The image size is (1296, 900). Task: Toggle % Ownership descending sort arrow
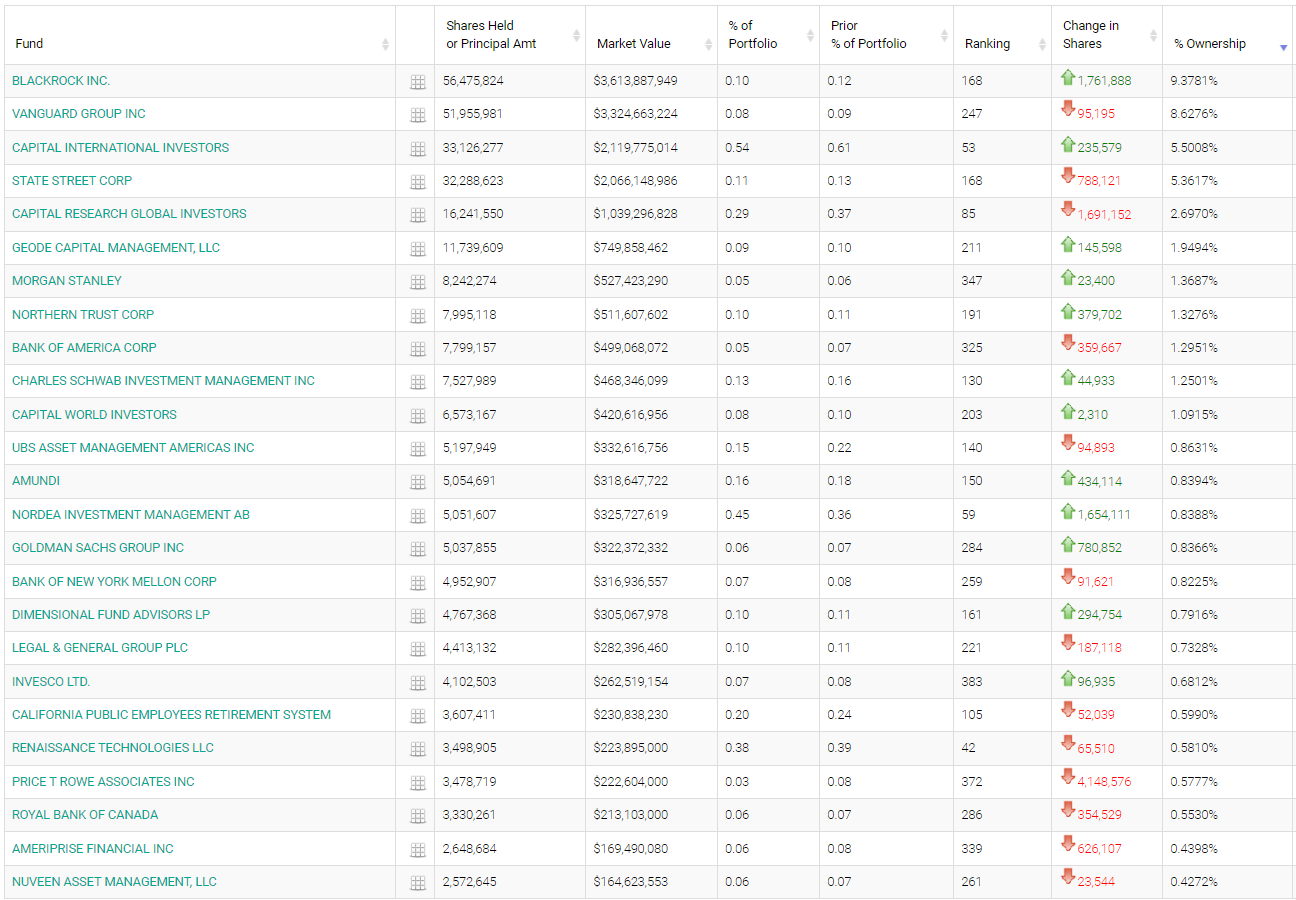pyautogui.click(x=1283, y=47)
